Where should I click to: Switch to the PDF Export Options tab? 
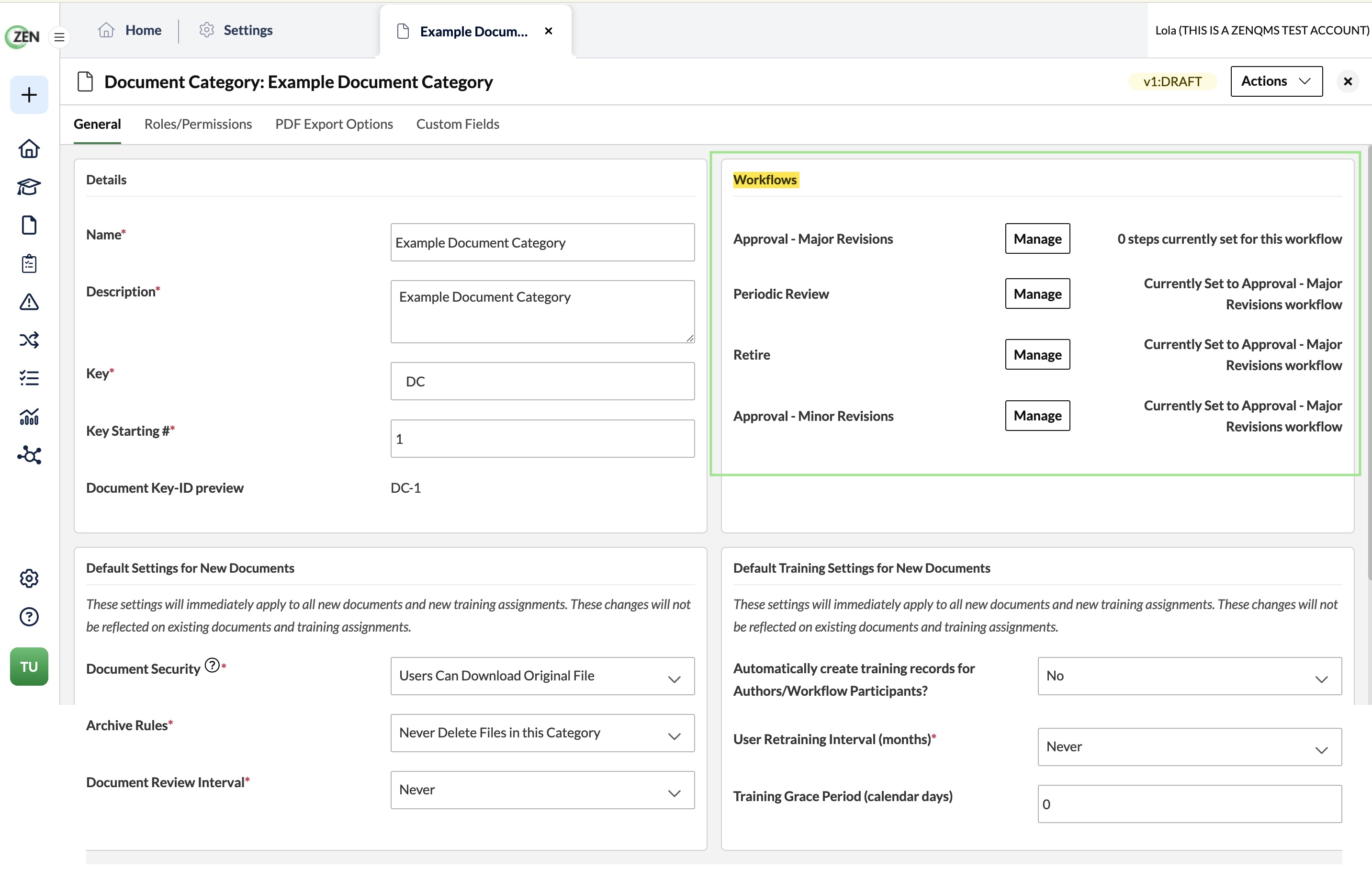(x=334, y=124)
